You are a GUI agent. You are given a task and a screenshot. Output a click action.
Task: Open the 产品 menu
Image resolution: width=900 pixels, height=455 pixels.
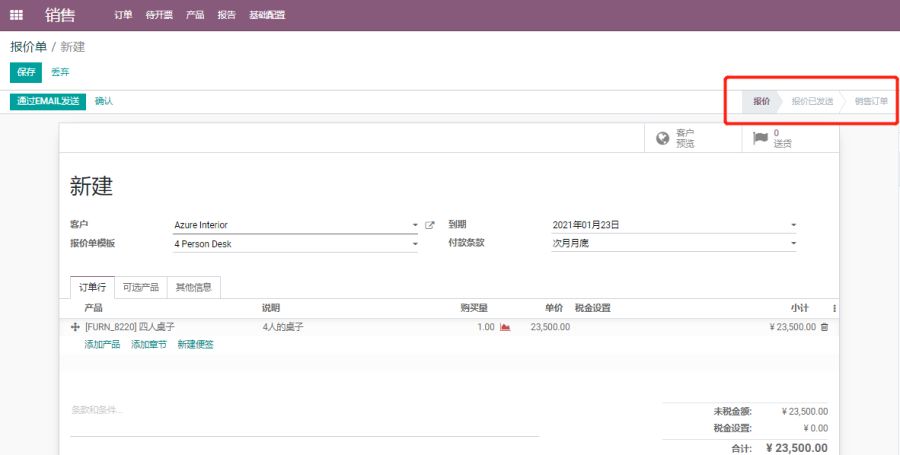point(195,15)
